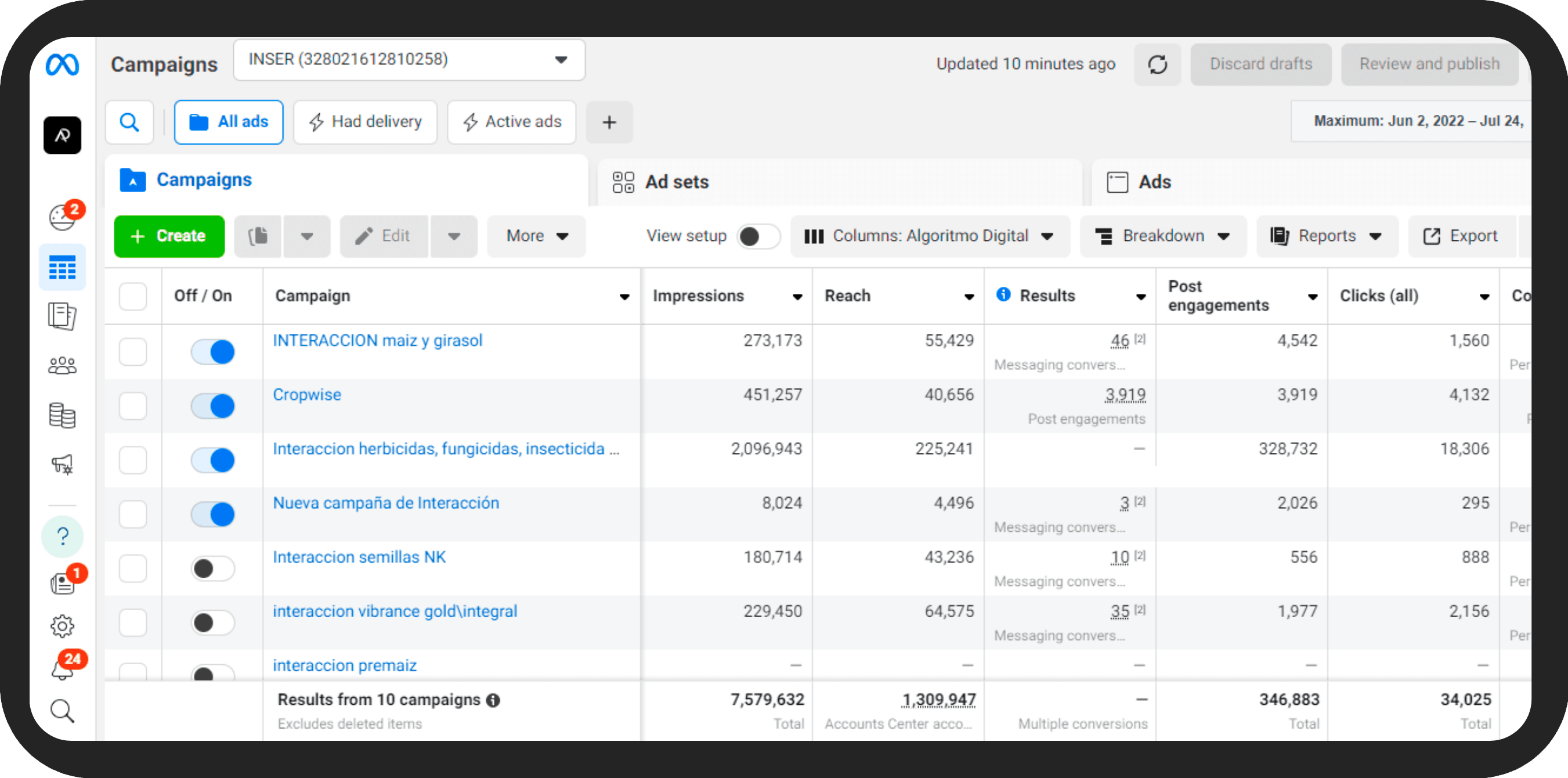The image size is (1568, 778).
Task: Click the help question mark icon
Action: [62, 536]
